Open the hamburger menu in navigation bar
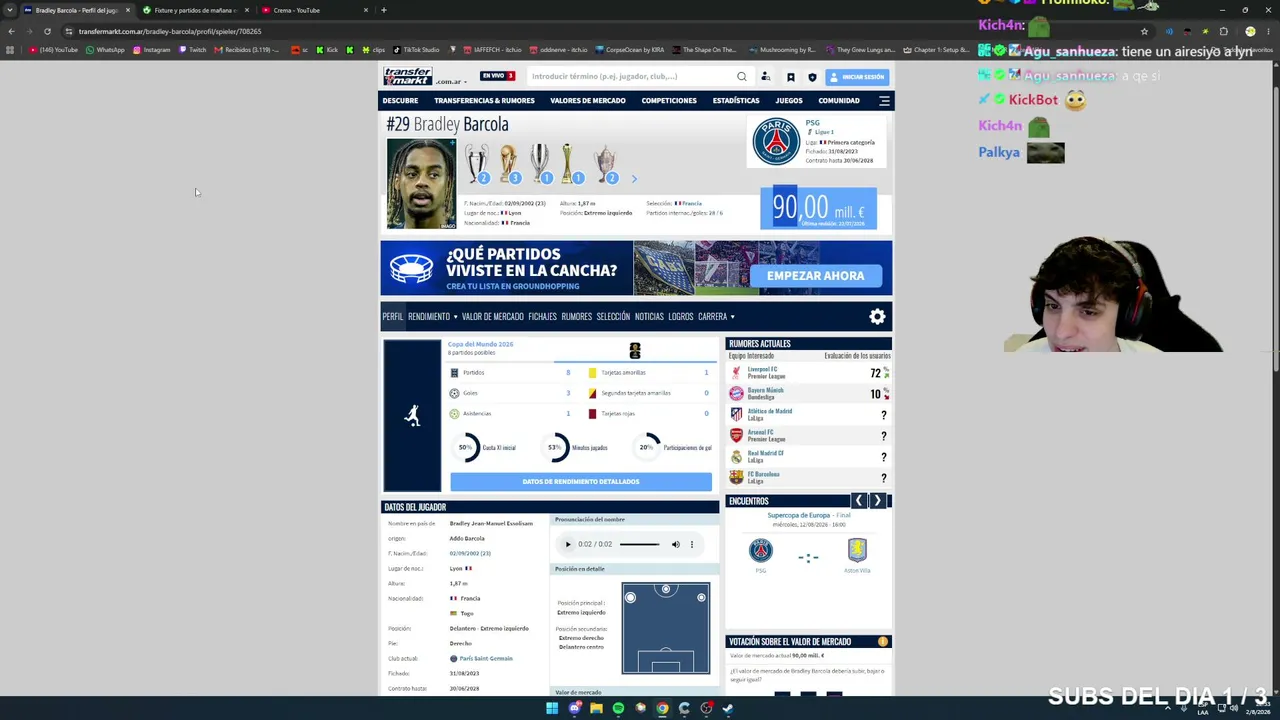This screenshot has height=720, width=1280. 884,101
